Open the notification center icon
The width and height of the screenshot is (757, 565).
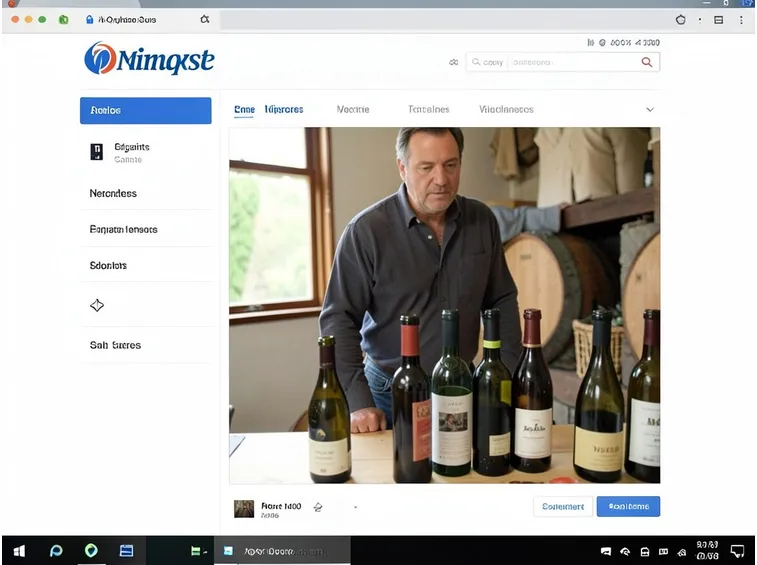[x=737, y=551]
